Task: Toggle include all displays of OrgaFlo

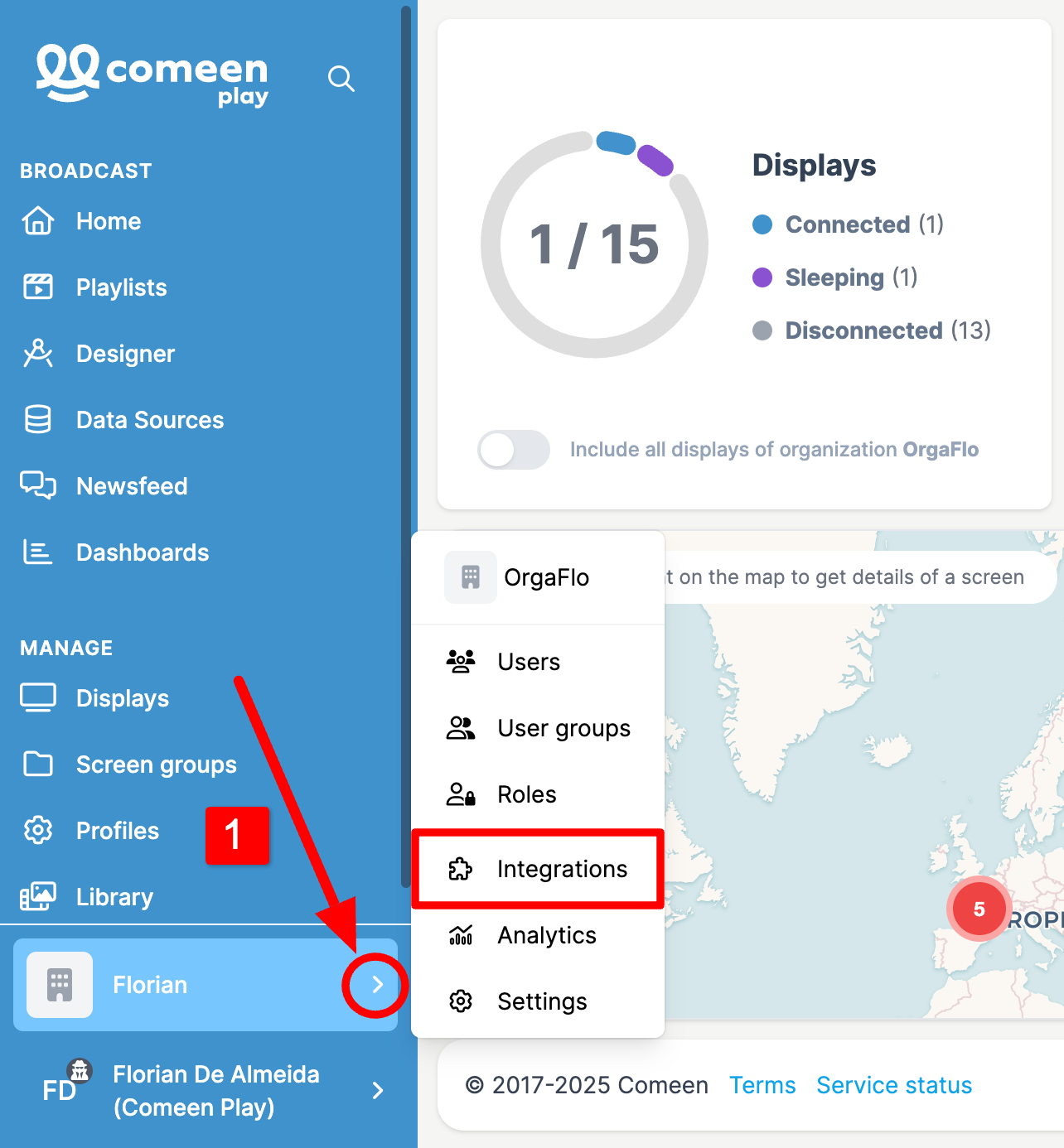Action: pyautogui.click(x=514, y=450)
